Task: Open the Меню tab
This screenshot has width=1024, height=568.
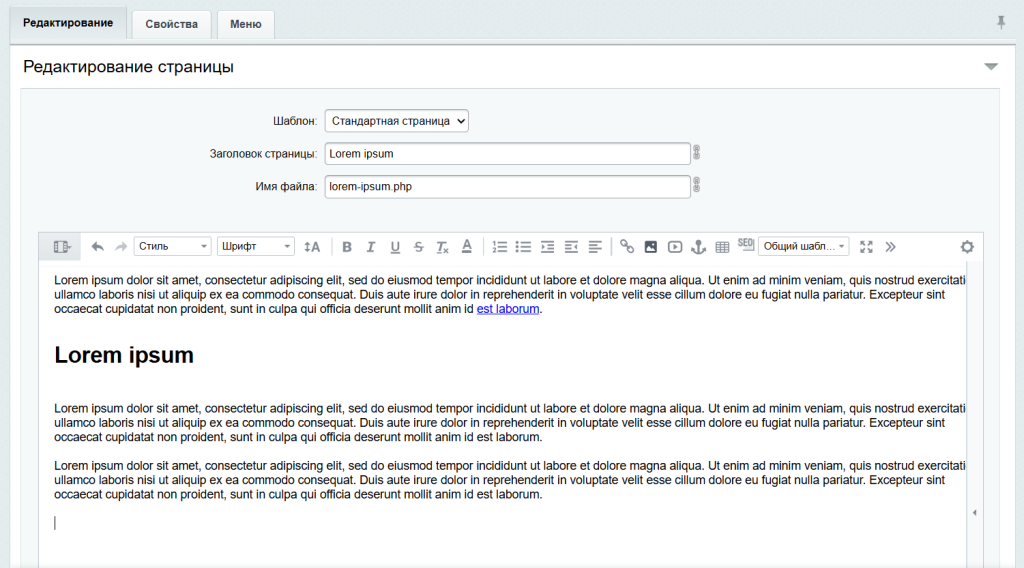Action: point(246,24)
